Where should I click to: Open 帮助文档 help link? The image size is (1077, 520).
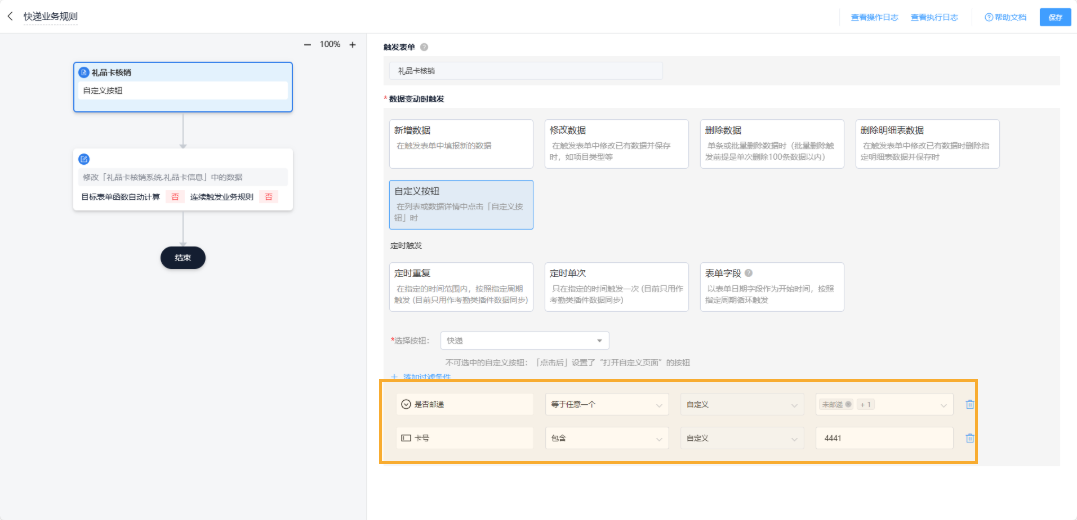(1006, 17)
